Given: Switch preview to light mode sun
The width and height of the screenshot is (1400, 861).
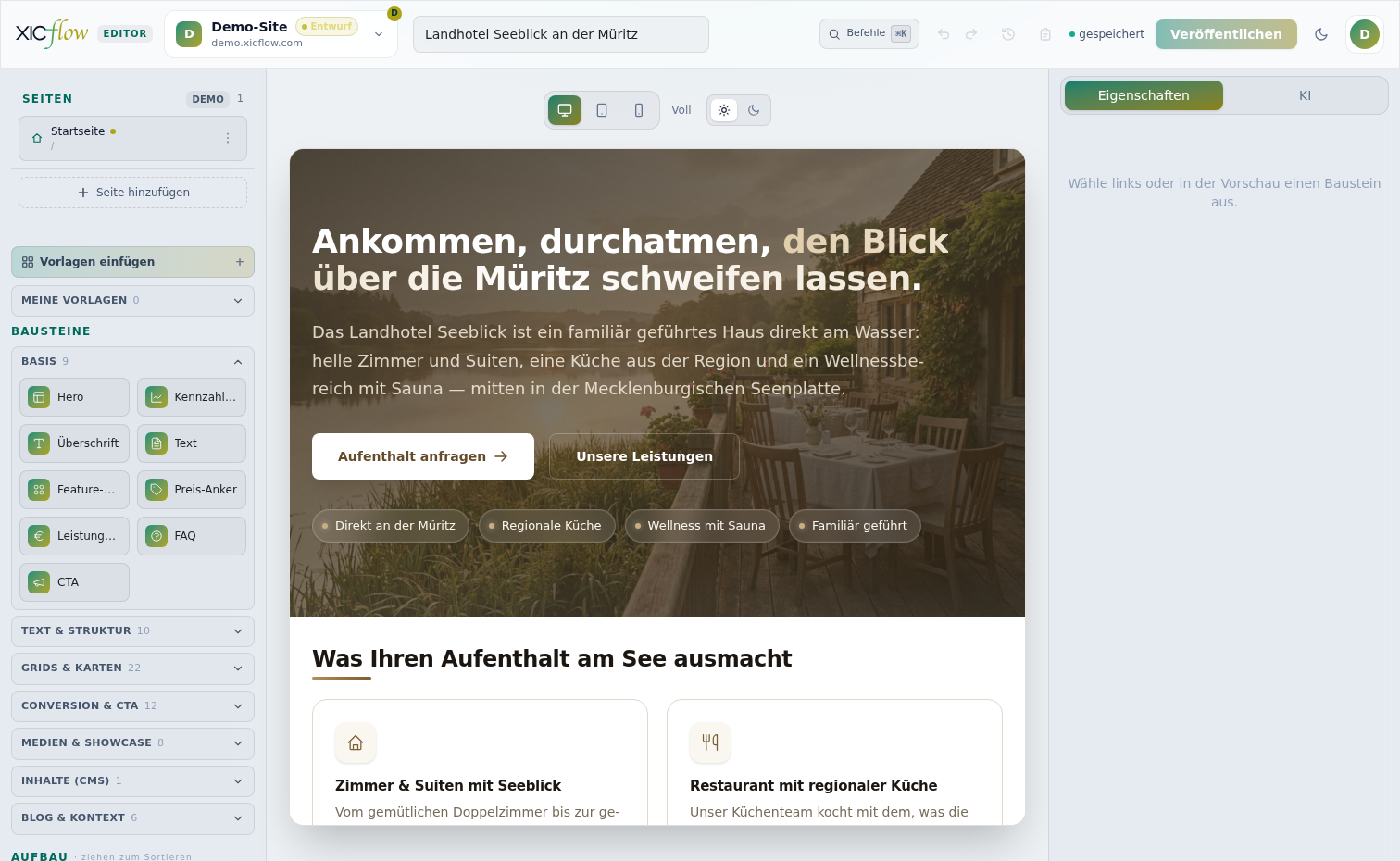Looking at the screenshot, I should (724, 110).
